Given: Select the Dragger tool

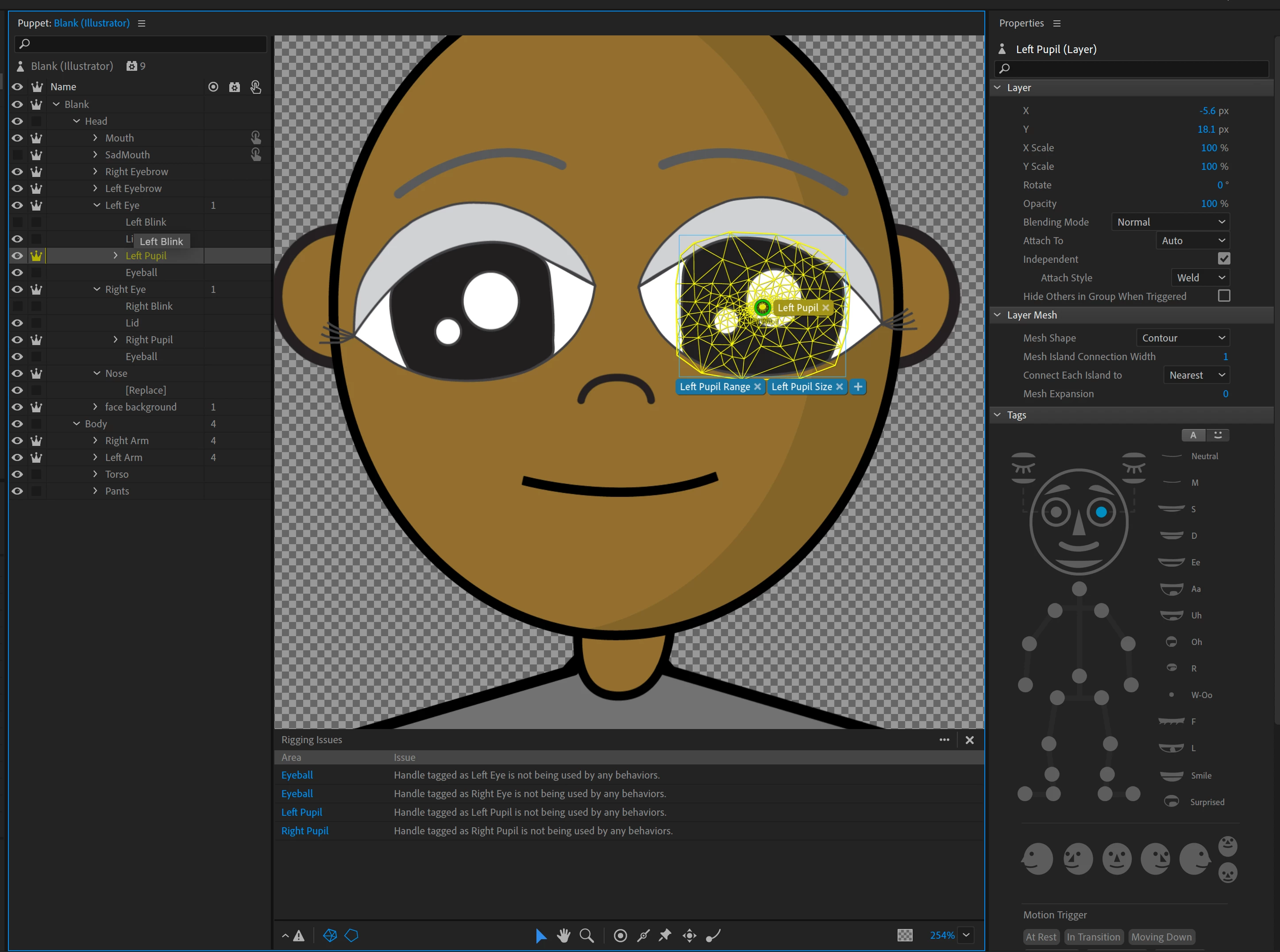Looking at the screenshot, I should pyautogui.click(x=690, y=935).
